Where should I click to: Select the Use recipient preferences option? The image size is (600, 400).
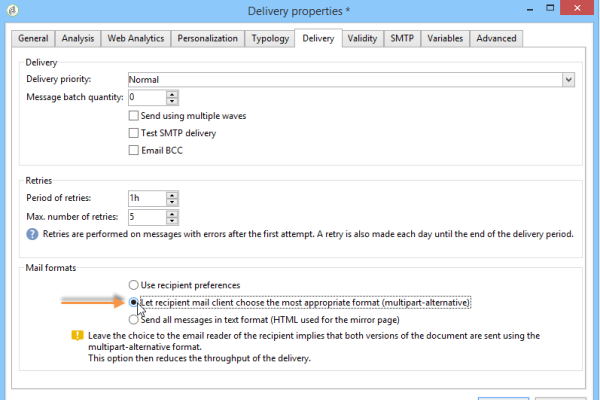[134, 285]
